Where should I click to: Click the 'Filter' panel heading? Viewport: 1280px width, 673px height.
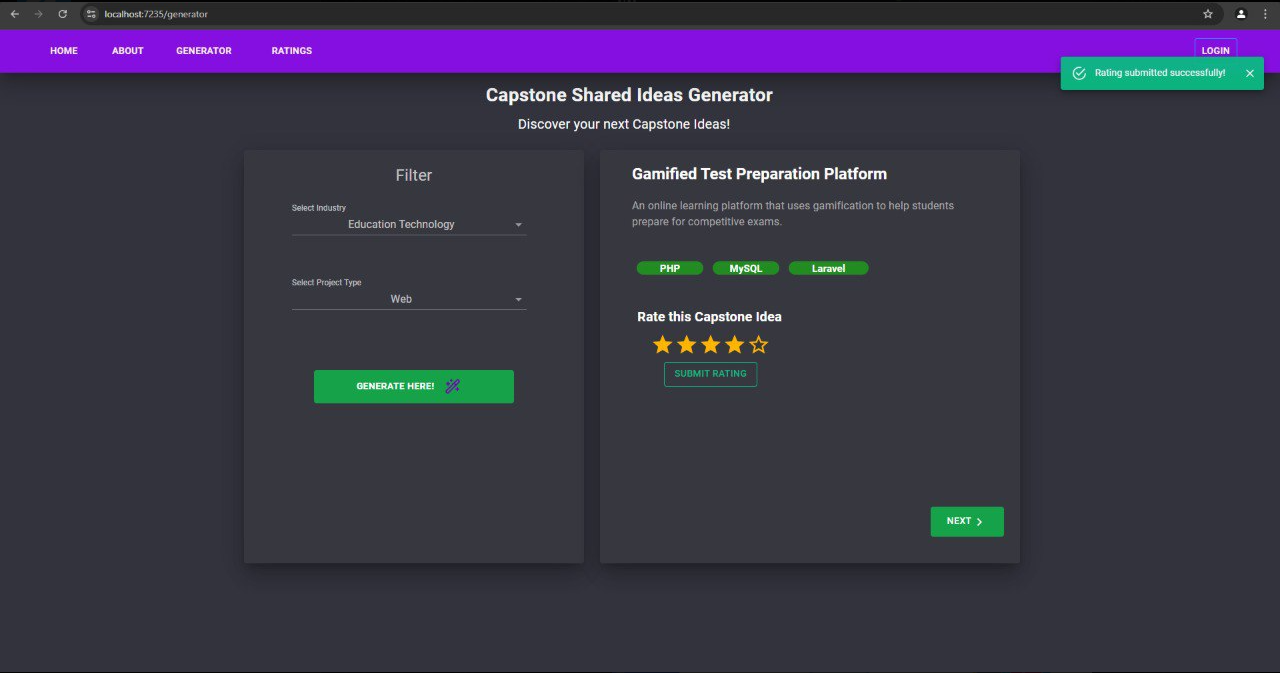pos(414,175)
